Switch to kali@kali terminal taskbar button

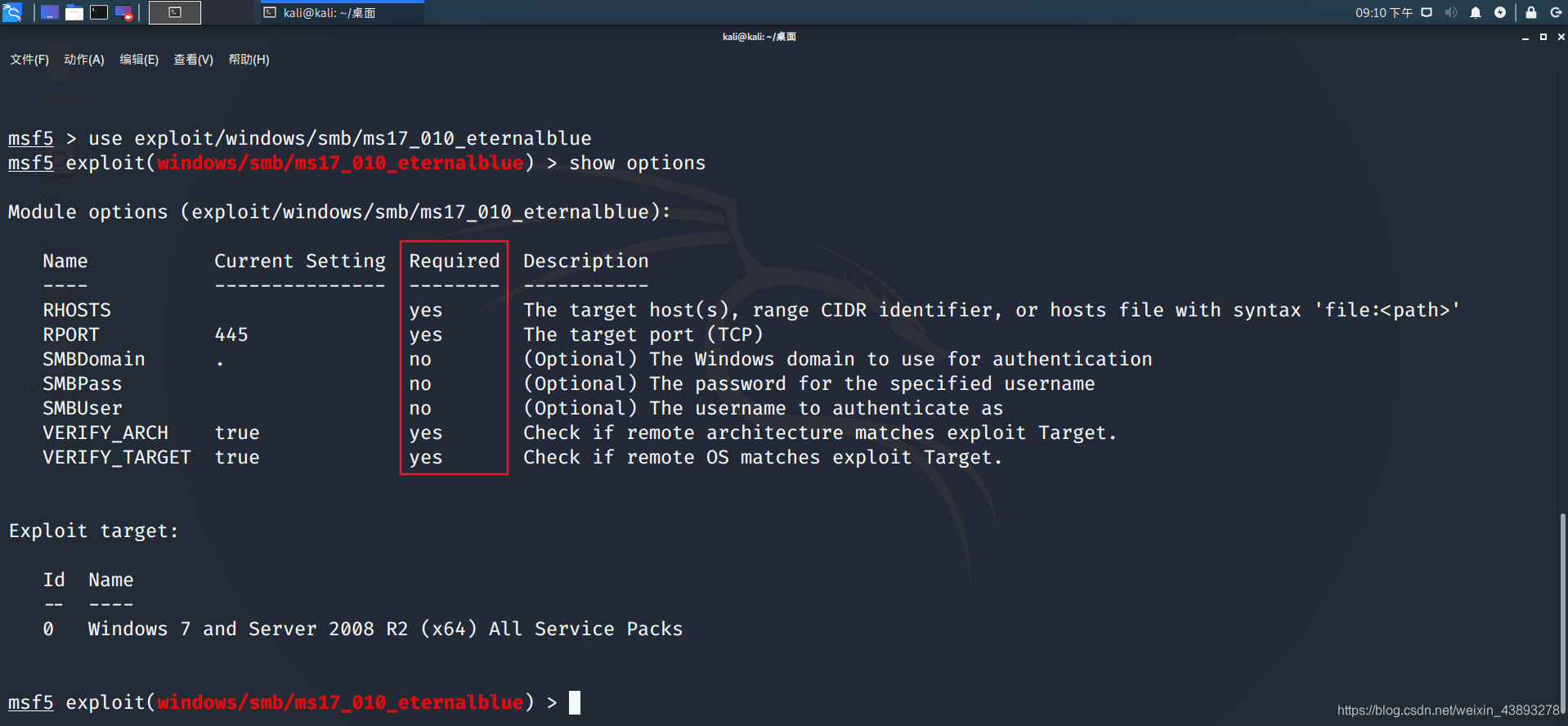point(341,13)
